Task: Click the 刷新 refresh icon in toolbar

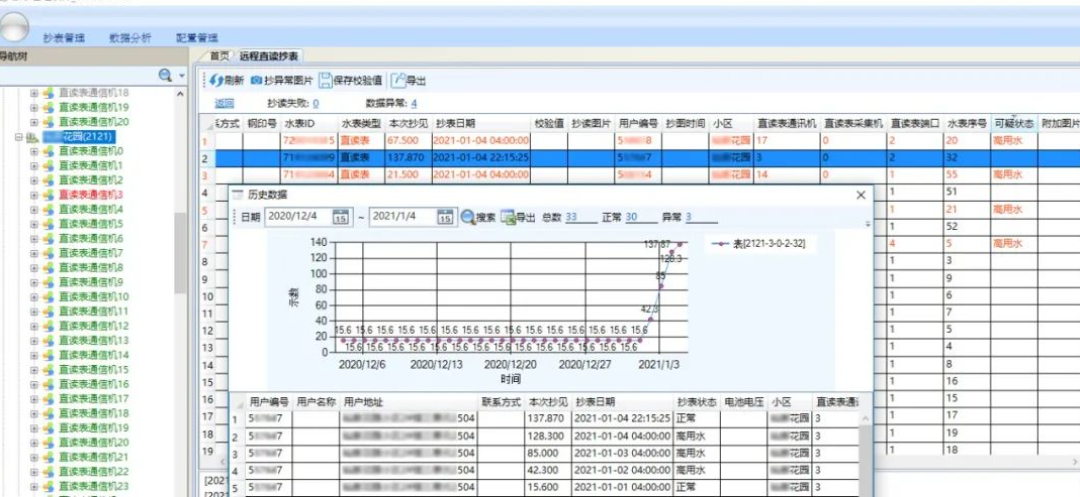Action: click(x=215, y=80)
